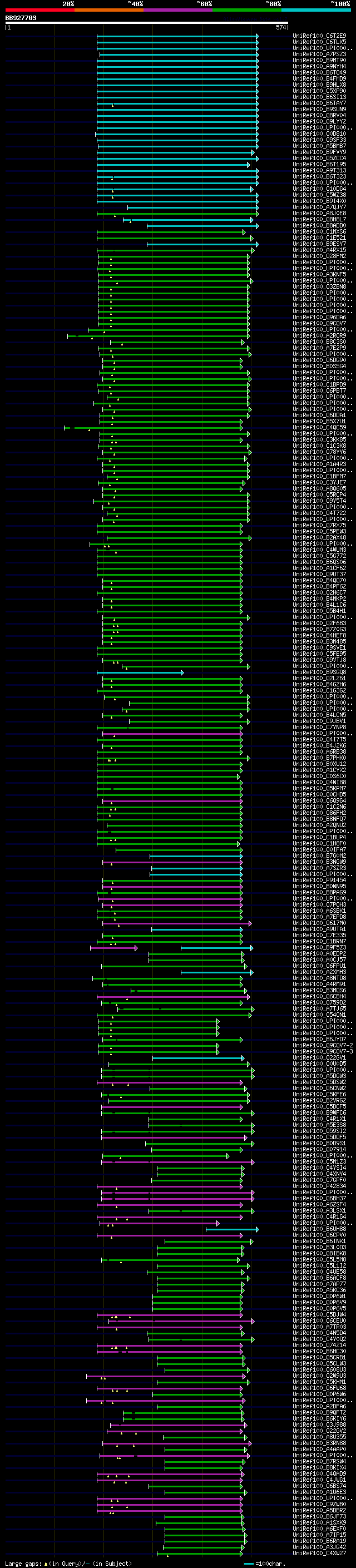Click label UniRef100_A7TJ65
This screenshot has width=356, height=1568.
[319, 1008]
